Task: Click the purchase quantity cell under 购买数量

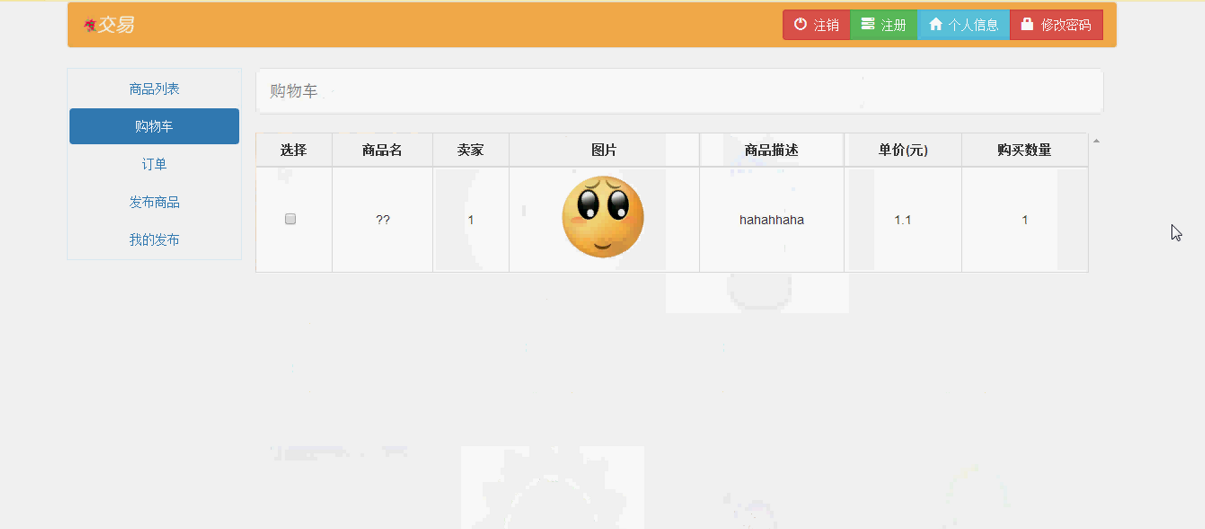Action: (1025, 220)
